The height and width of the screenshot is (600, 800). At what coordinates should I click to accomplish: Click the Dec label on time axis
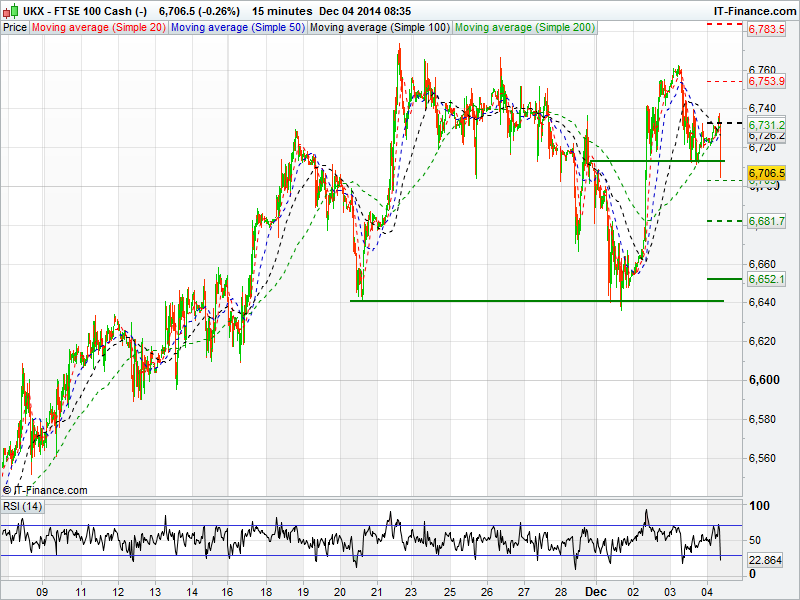[596, 591]
